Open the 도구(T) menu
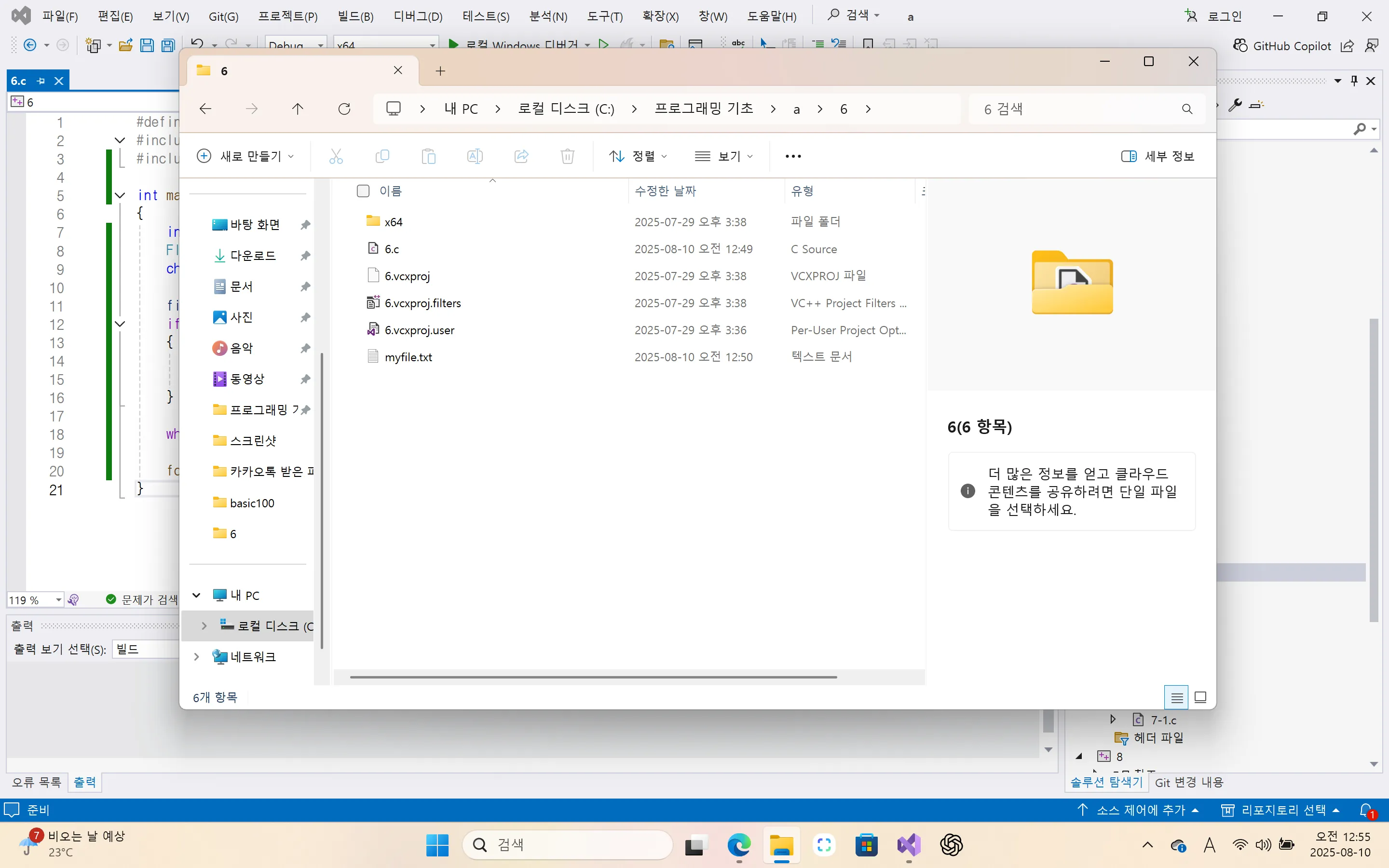Viewport: 1389px width, 868px height. click(604, 16)
